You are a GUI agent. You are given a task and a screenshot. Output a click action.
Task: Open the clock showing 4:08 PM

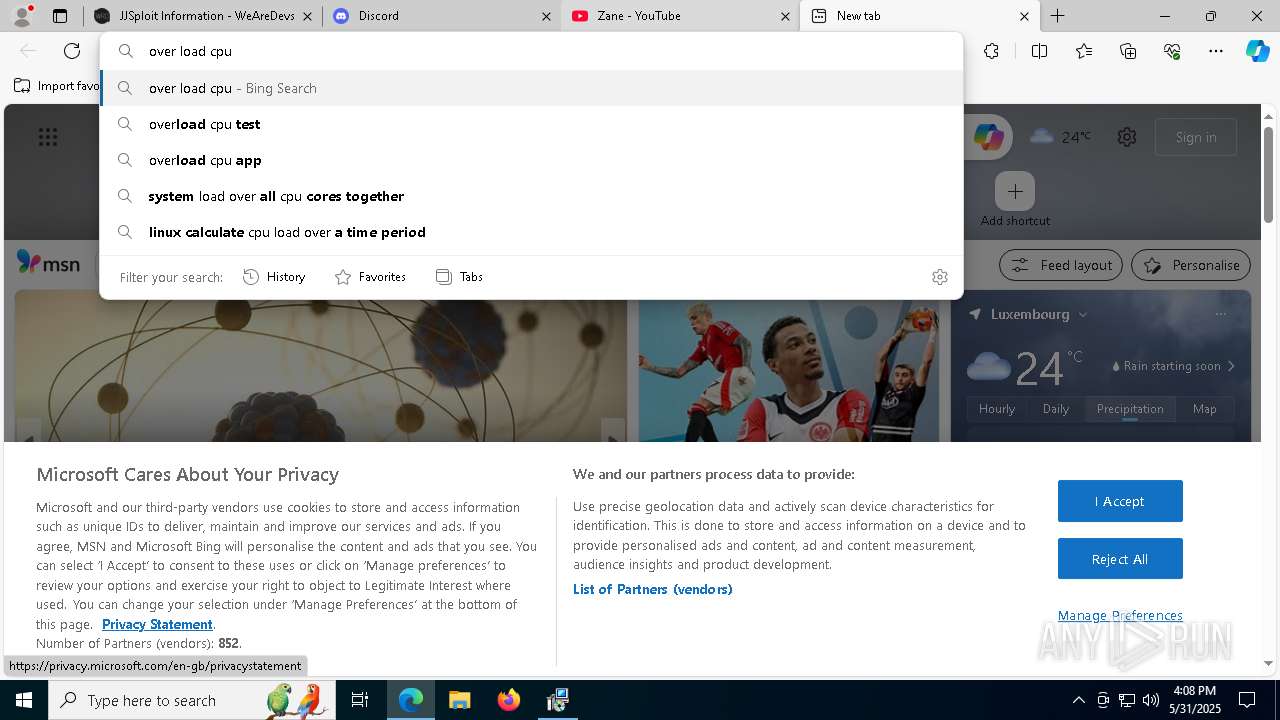tap(1194, 700)
